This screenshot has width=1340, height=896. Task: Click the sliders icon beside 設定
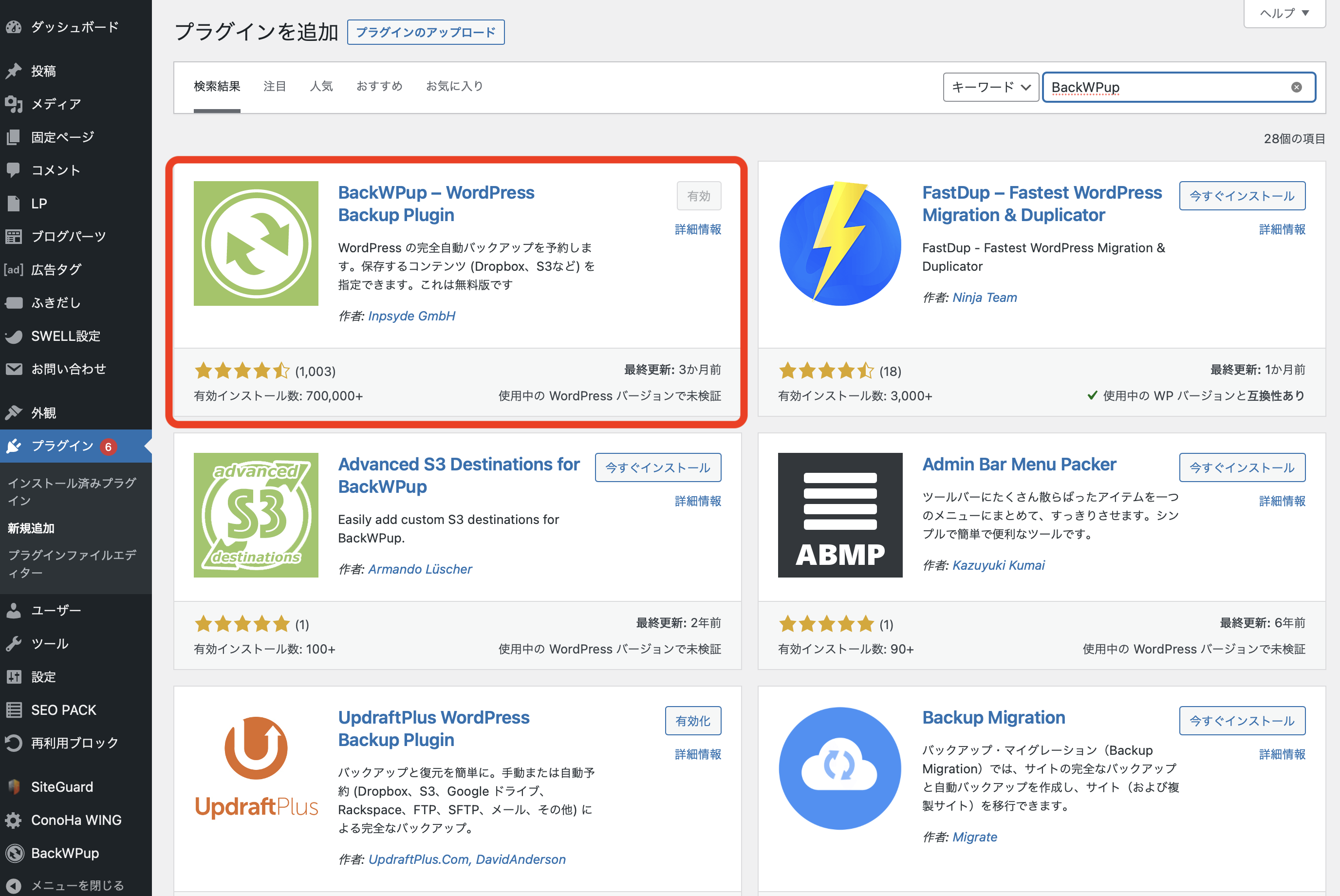pyautogui.click(x=14, y=677)
